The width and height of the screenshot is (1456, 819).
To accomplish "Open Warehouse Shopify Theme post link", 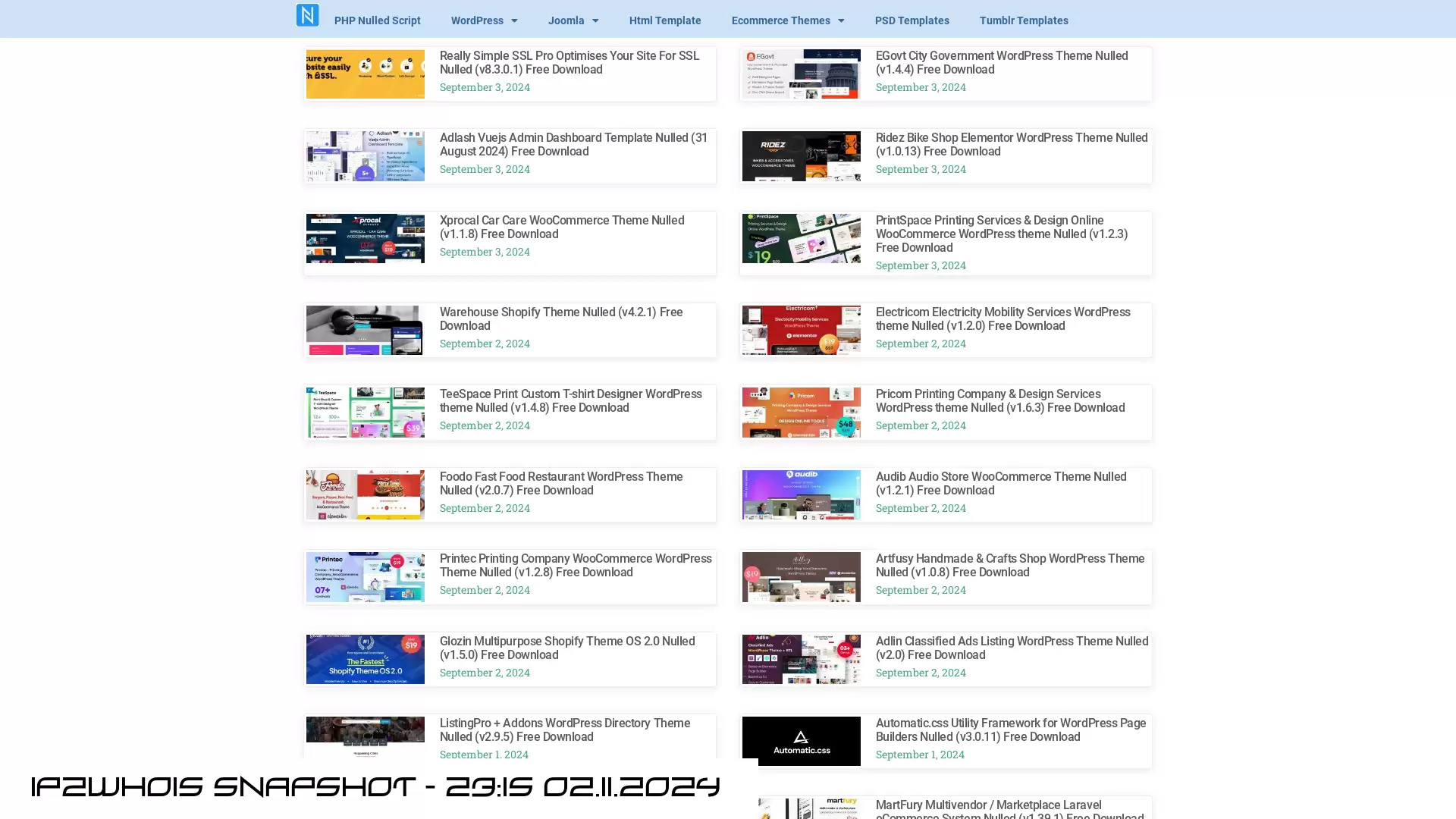I will pos(560,319).
